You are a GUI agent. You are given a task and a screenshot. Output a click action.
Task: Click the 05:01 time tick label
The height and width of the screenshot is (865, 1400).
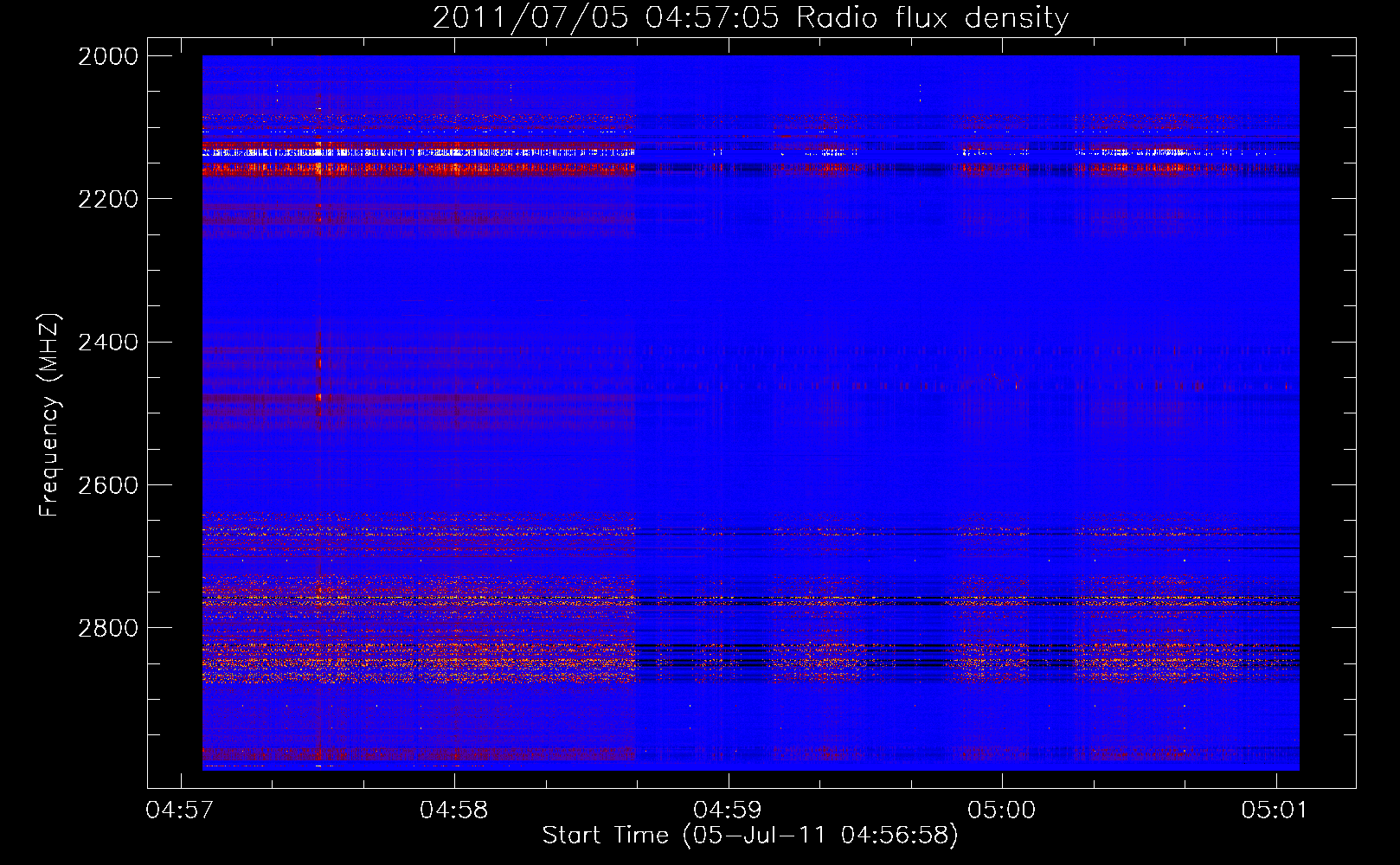pyautogui.click(x=1275, y=811)
